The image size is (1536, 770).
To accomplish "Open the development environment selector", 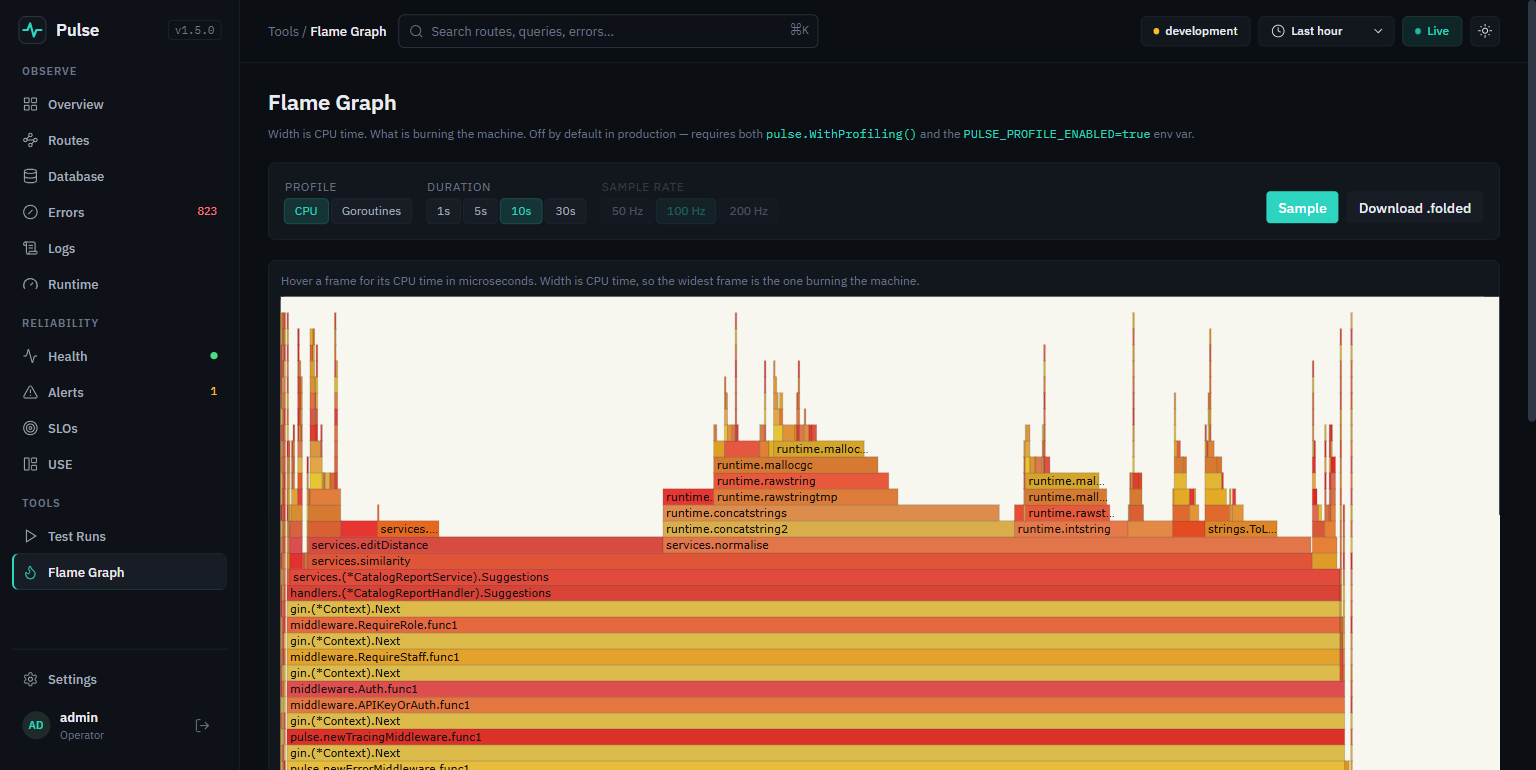I will (x=1195, y=31).
